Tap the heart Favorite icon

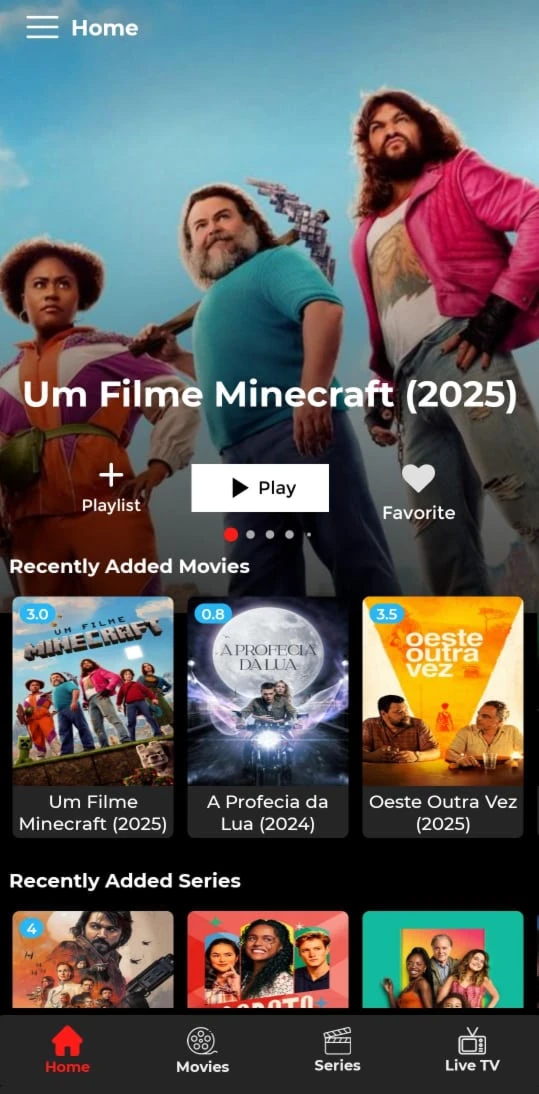[418, 478]
